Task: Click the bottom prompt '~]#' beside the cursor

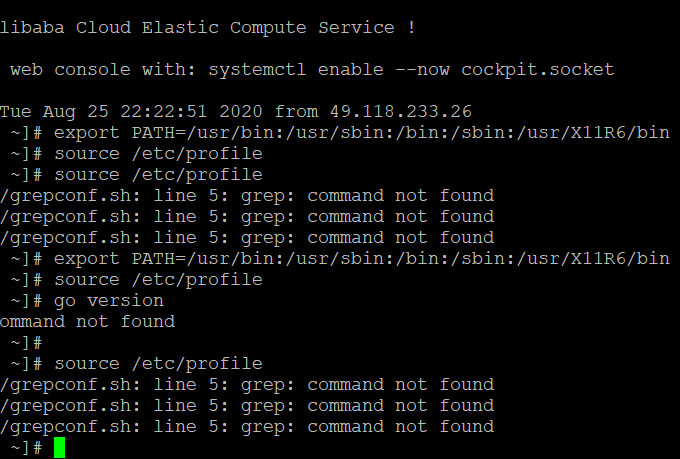Action: click(26, 448)
